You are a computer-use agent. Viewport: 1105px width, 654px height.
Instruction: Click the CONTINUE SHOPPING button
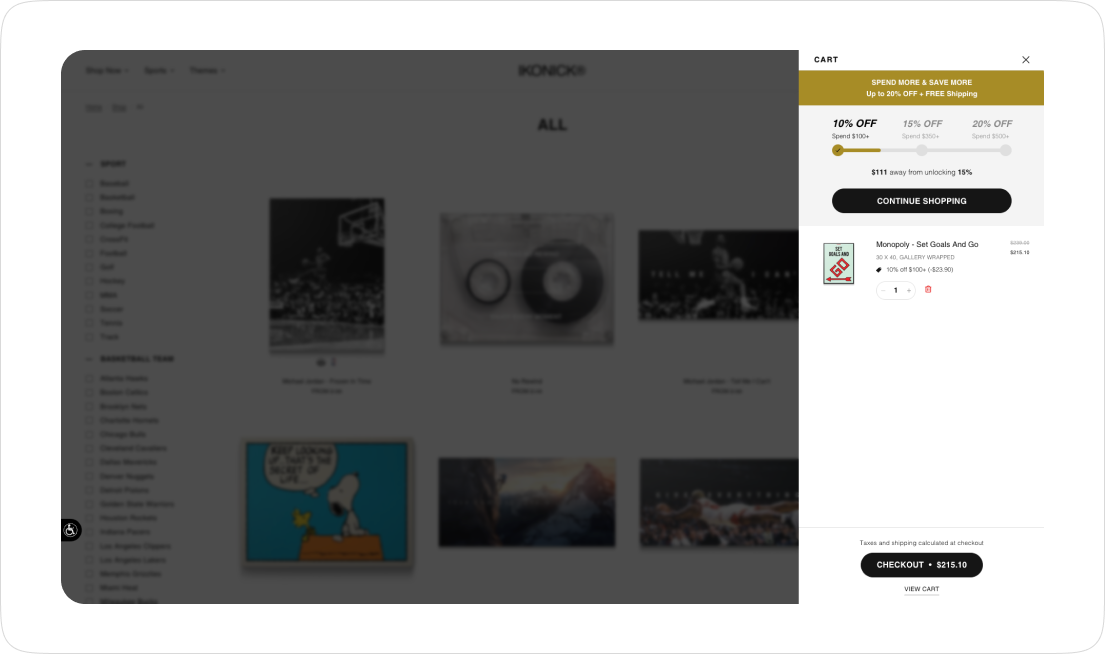point(921,201)
